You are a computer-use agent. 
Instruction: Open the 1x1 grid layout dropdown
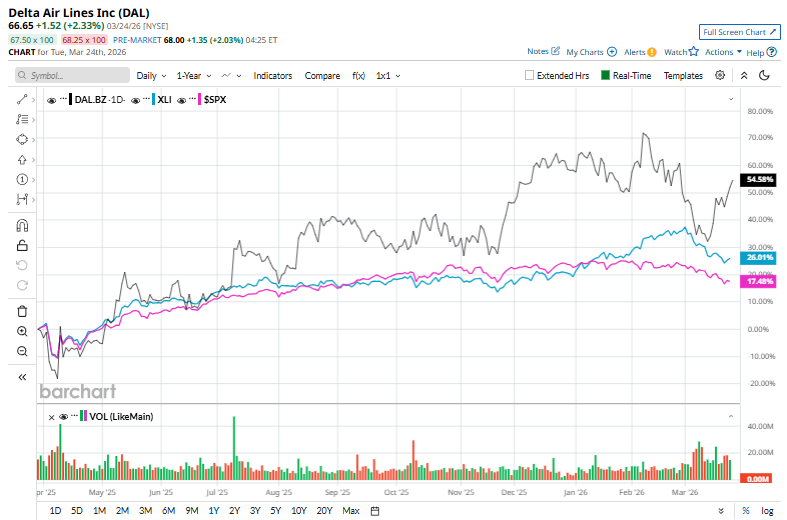(388, 76)
